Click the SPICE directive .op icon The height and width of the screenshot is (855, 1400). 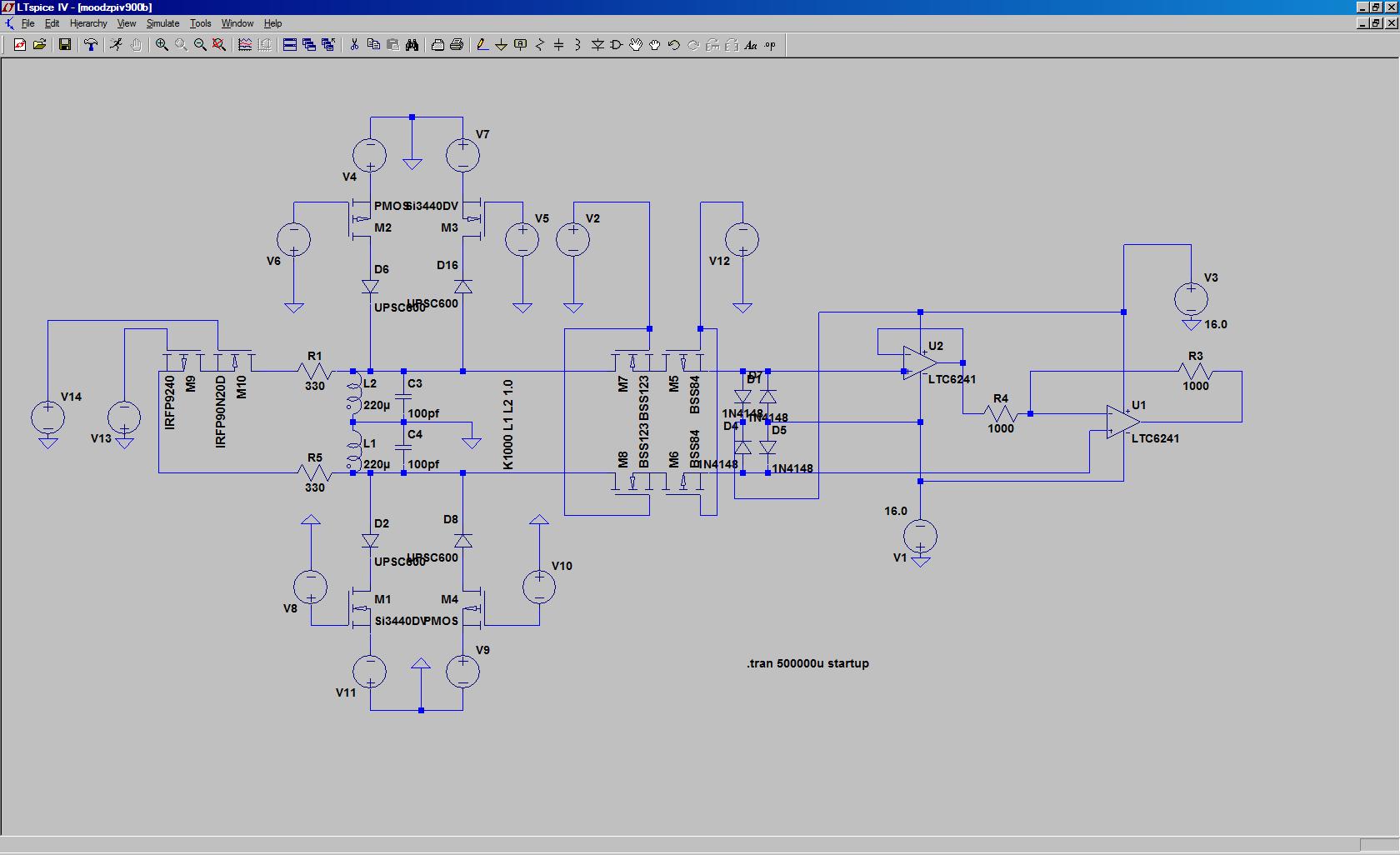tap(770, 45)
